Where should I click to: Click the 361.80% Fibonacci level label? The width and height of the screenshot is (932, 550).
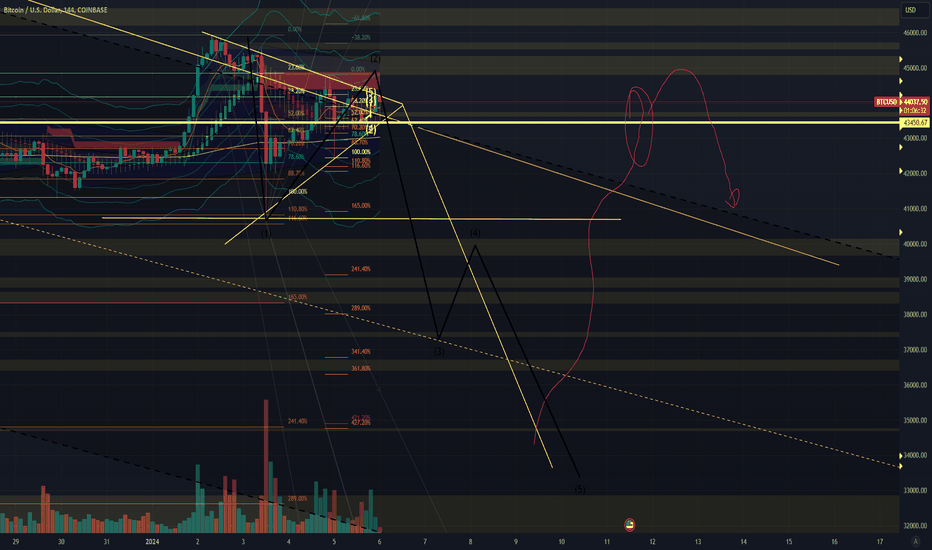coord(361,369)
